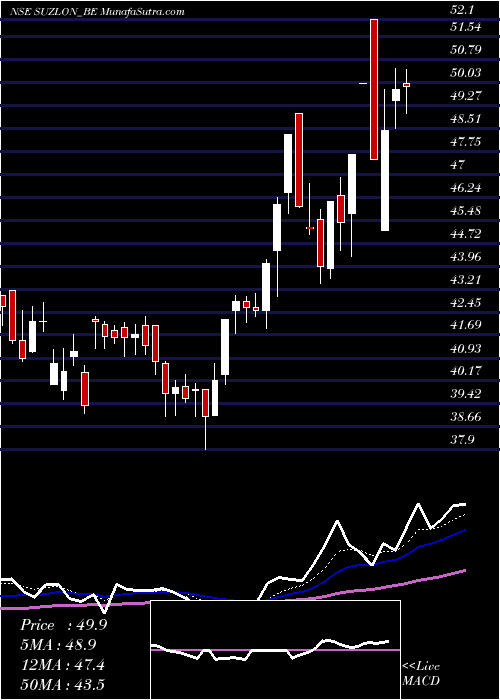500x700 pixels.
Task: Click the 43.96 price axis label
Action: click(x=466, y=257)
